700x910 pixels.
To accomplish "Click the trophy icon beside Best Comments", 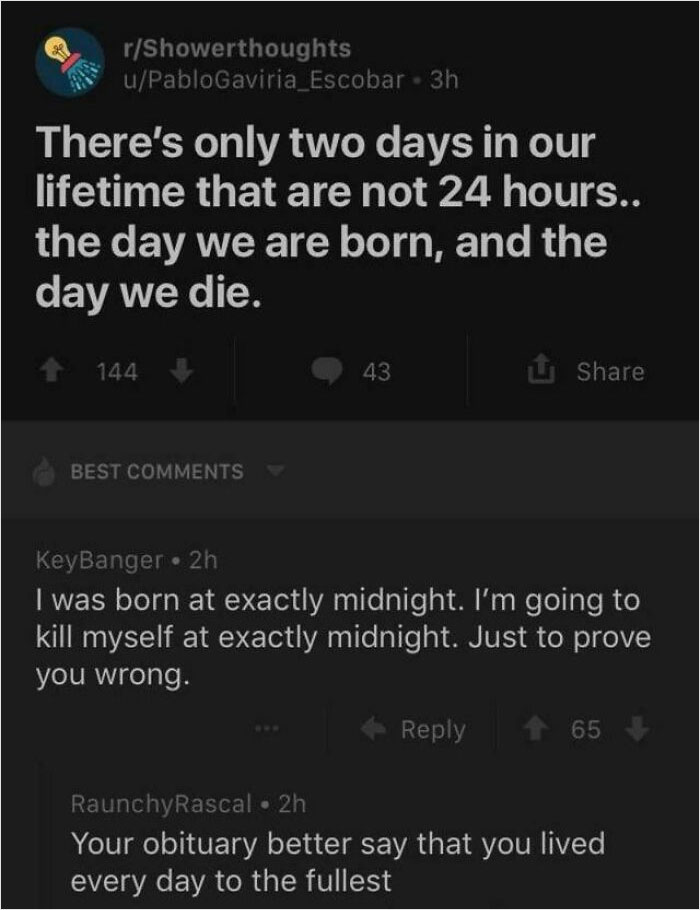I will (x=44, y=471).
